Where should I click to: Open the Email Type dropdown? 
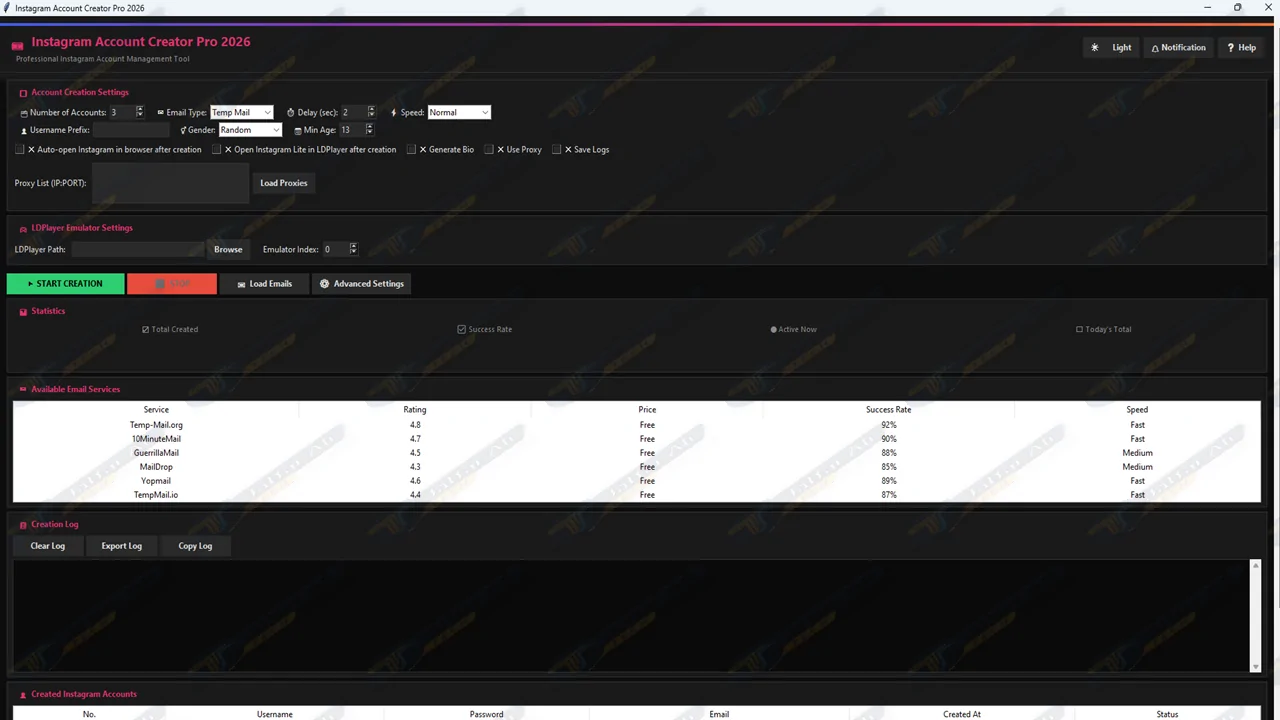coord(241,113)
